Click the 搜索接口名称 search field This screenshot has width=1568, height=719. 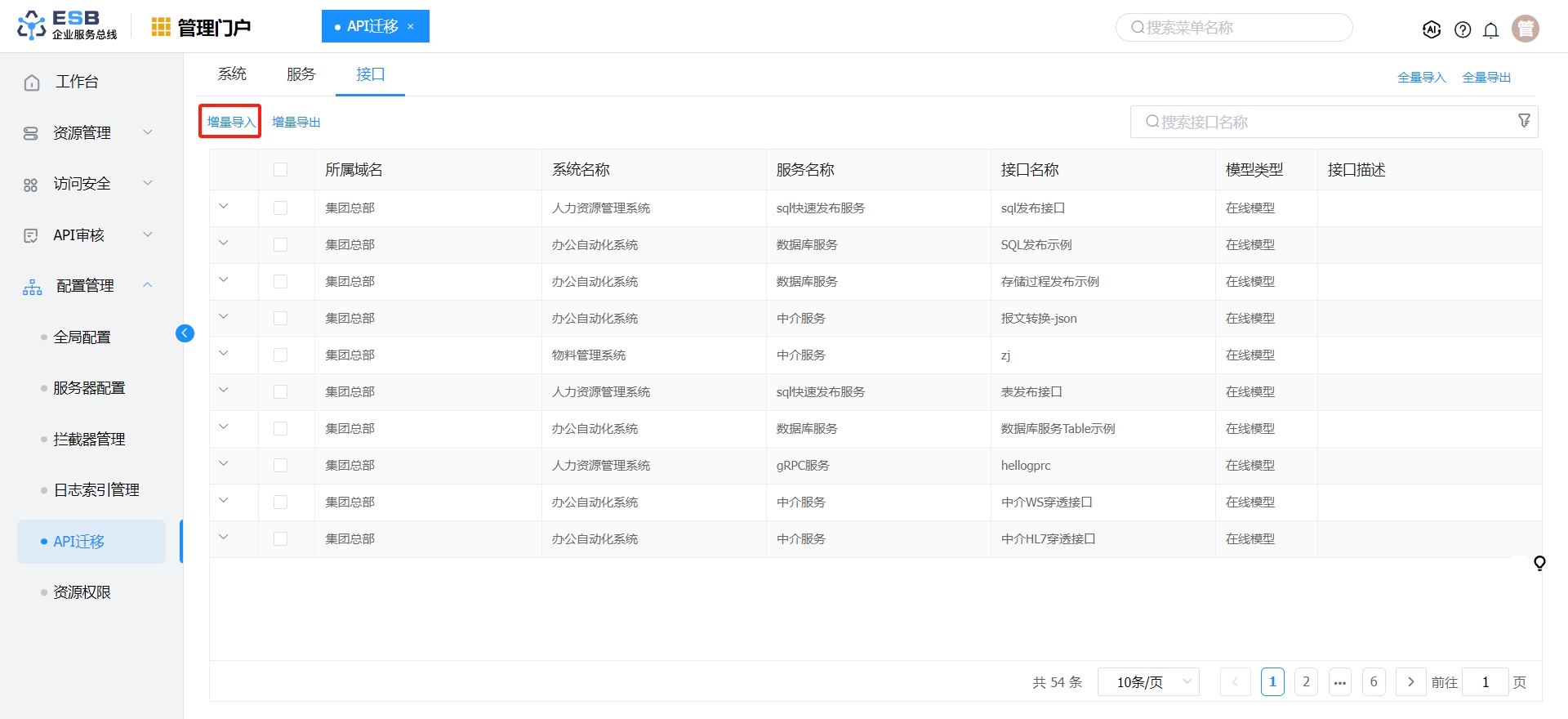1323,122
